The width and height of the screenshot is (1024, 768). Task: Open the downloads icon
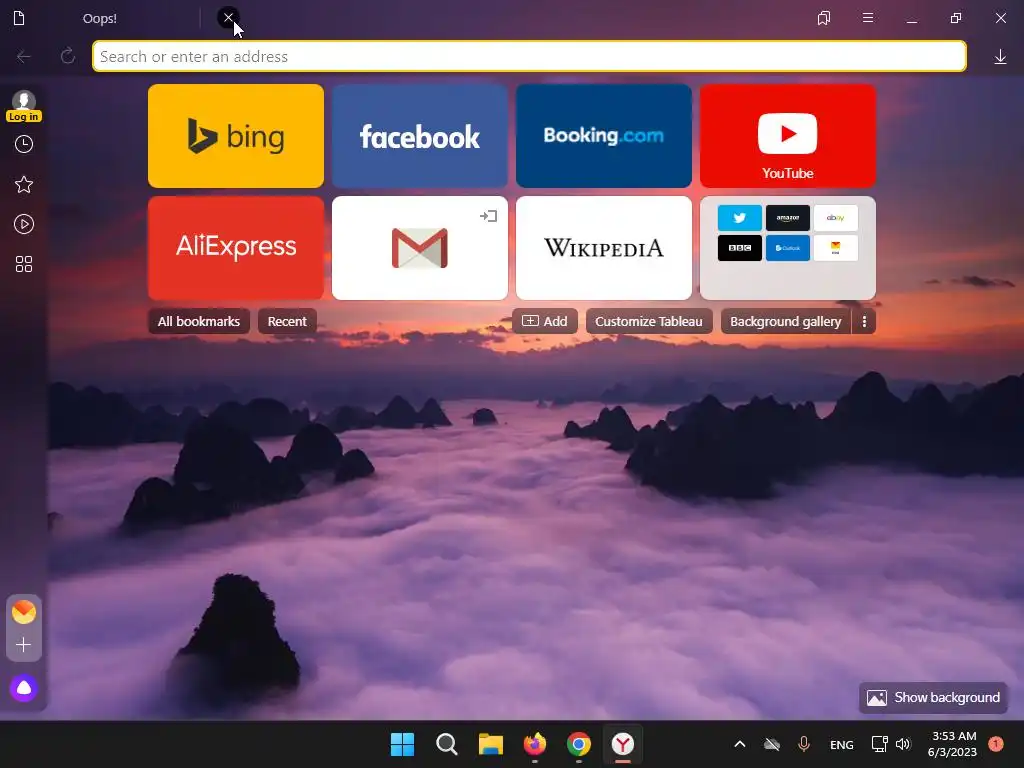click(x=1000, y=57)
